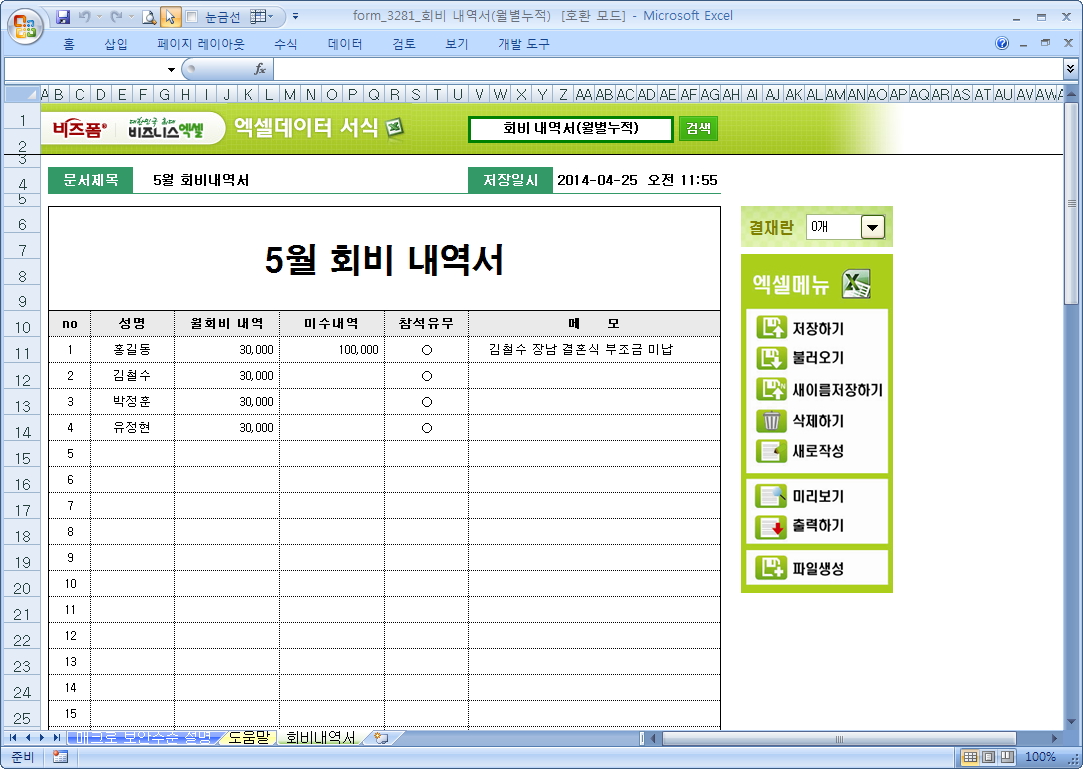The height and width of the screenshot is (769, 1083).
Task: Click the 저장하기 save icon
Action: (x=771, y=327)
